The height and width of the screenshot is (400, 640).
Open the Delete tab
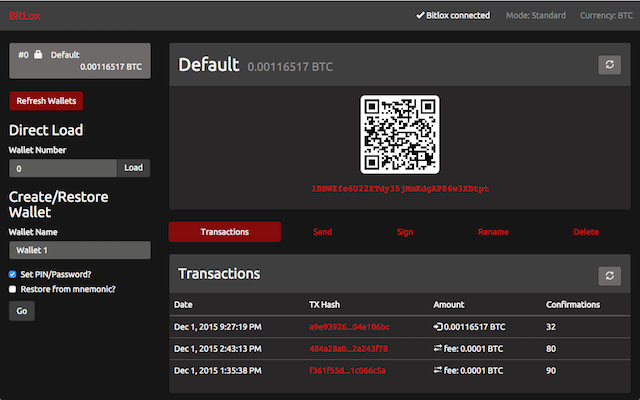[586, 232]
